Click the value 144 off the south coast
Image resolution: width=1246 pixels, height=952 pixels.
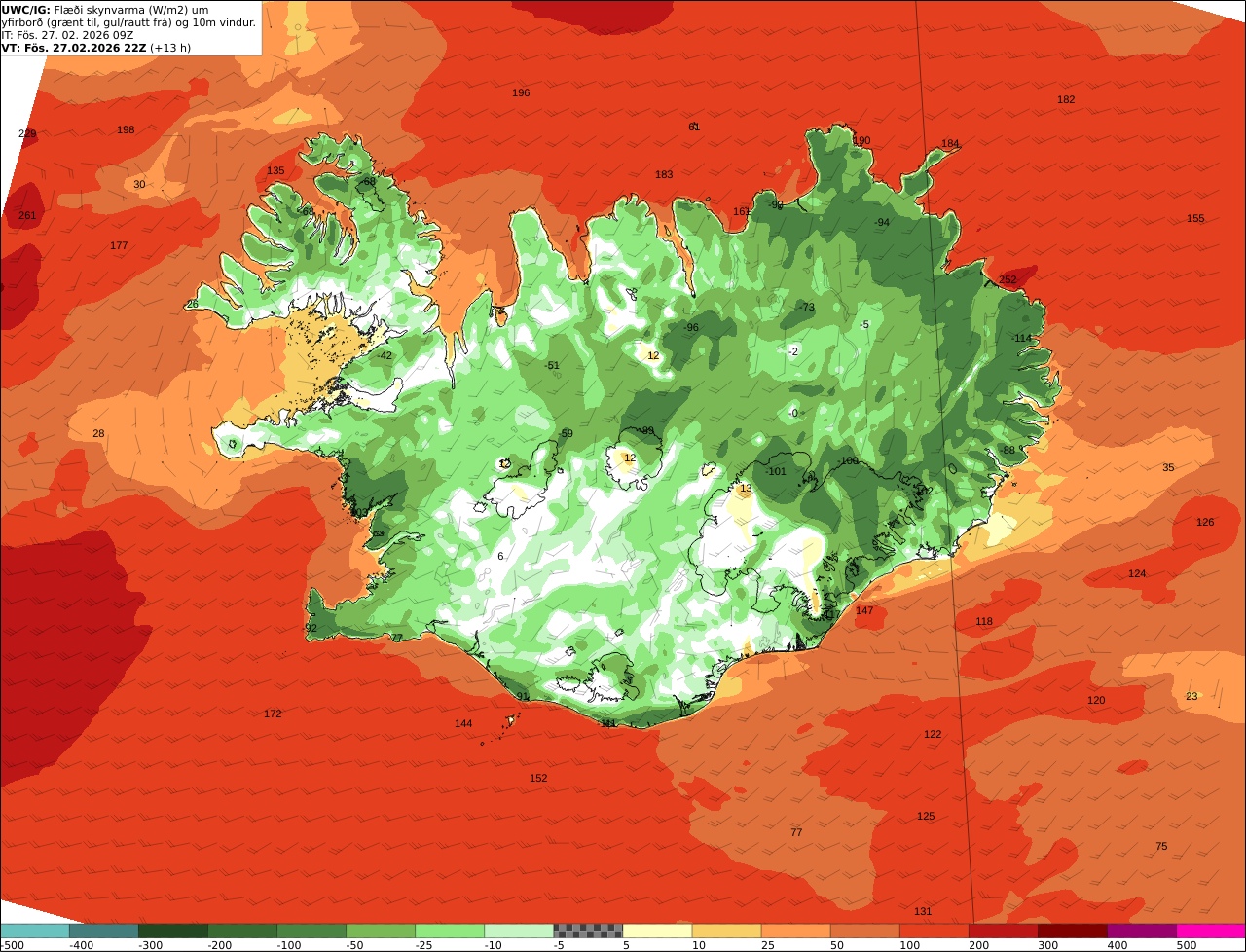[463, 723]
